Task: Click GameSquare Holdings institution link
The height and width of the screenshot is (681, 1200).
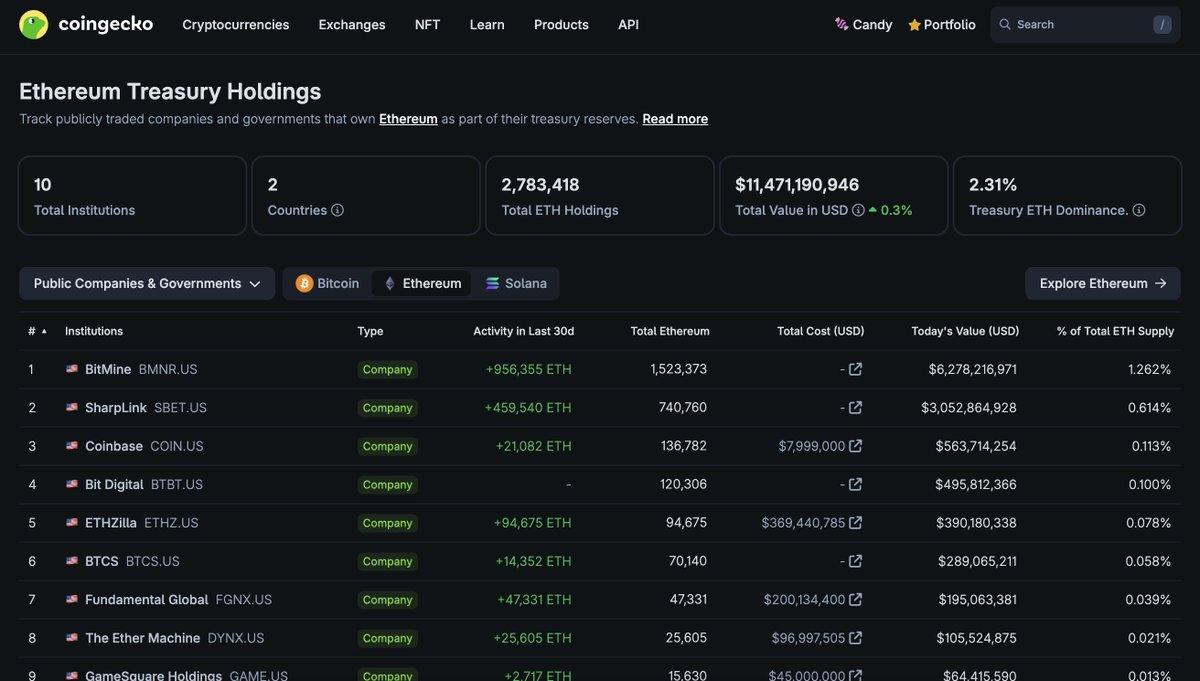Action: tap(153, 675)
